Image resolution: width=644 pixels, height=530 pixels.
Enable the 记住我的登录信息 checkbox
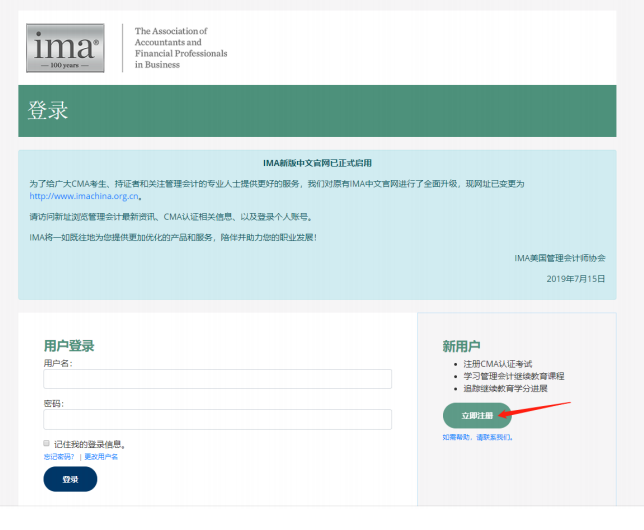[47, 443]
